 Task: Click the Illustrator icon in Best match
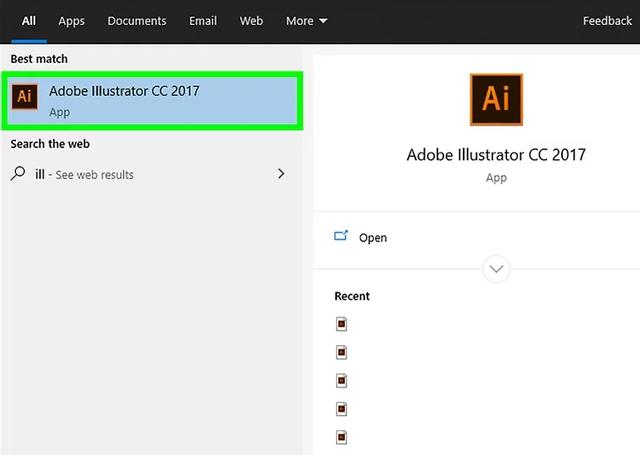coord(26,98)
